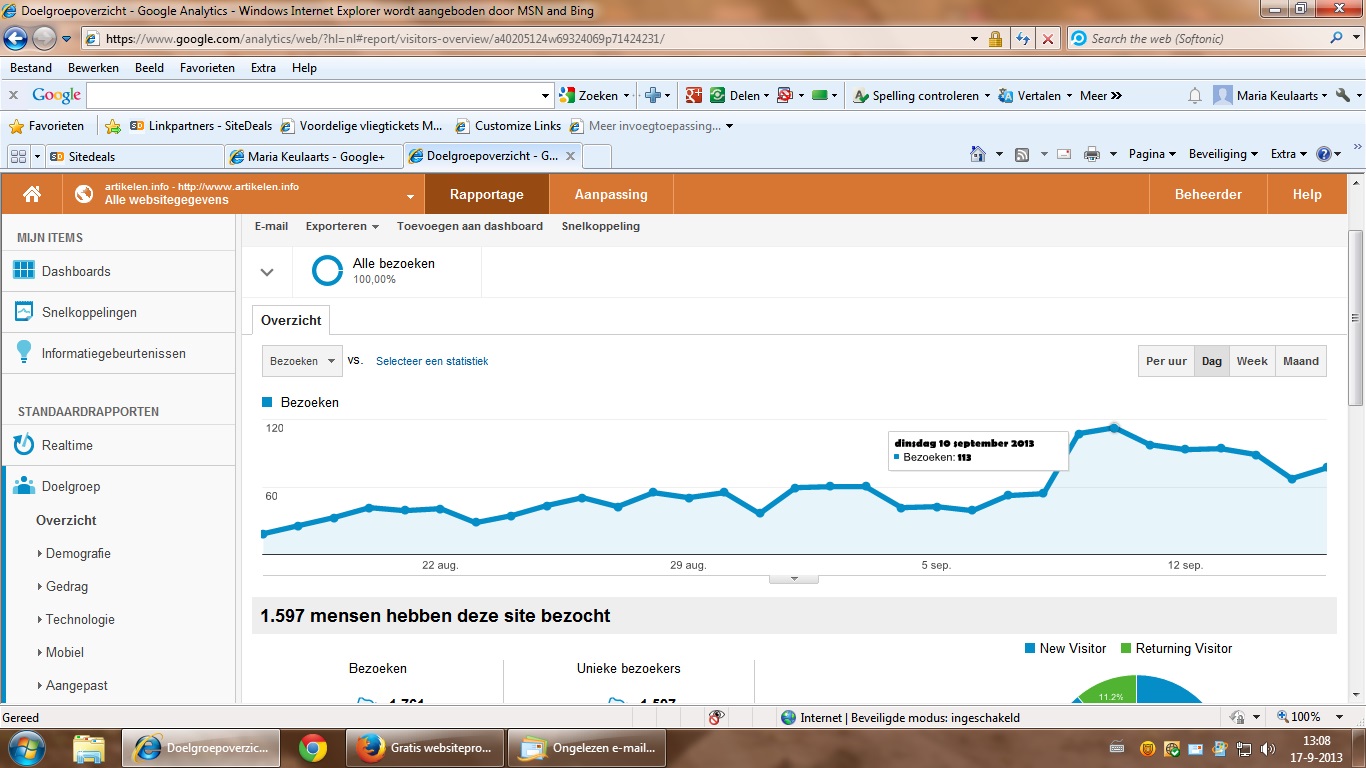
Task: Launch Chrome from the taskbar
Action: 313,747
